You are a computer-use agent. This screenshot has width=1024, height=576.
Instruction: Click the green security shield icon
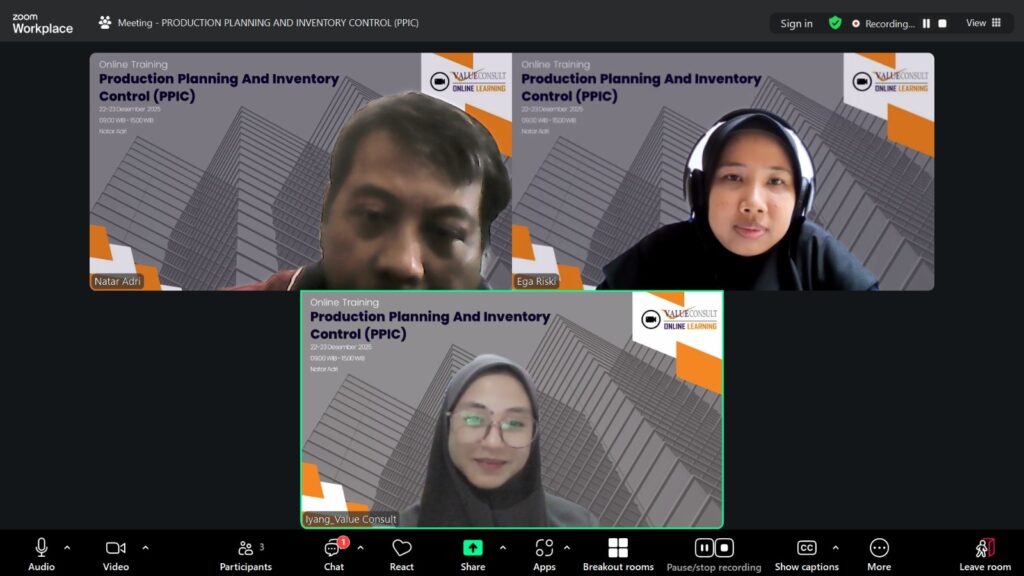coord(835,22)
